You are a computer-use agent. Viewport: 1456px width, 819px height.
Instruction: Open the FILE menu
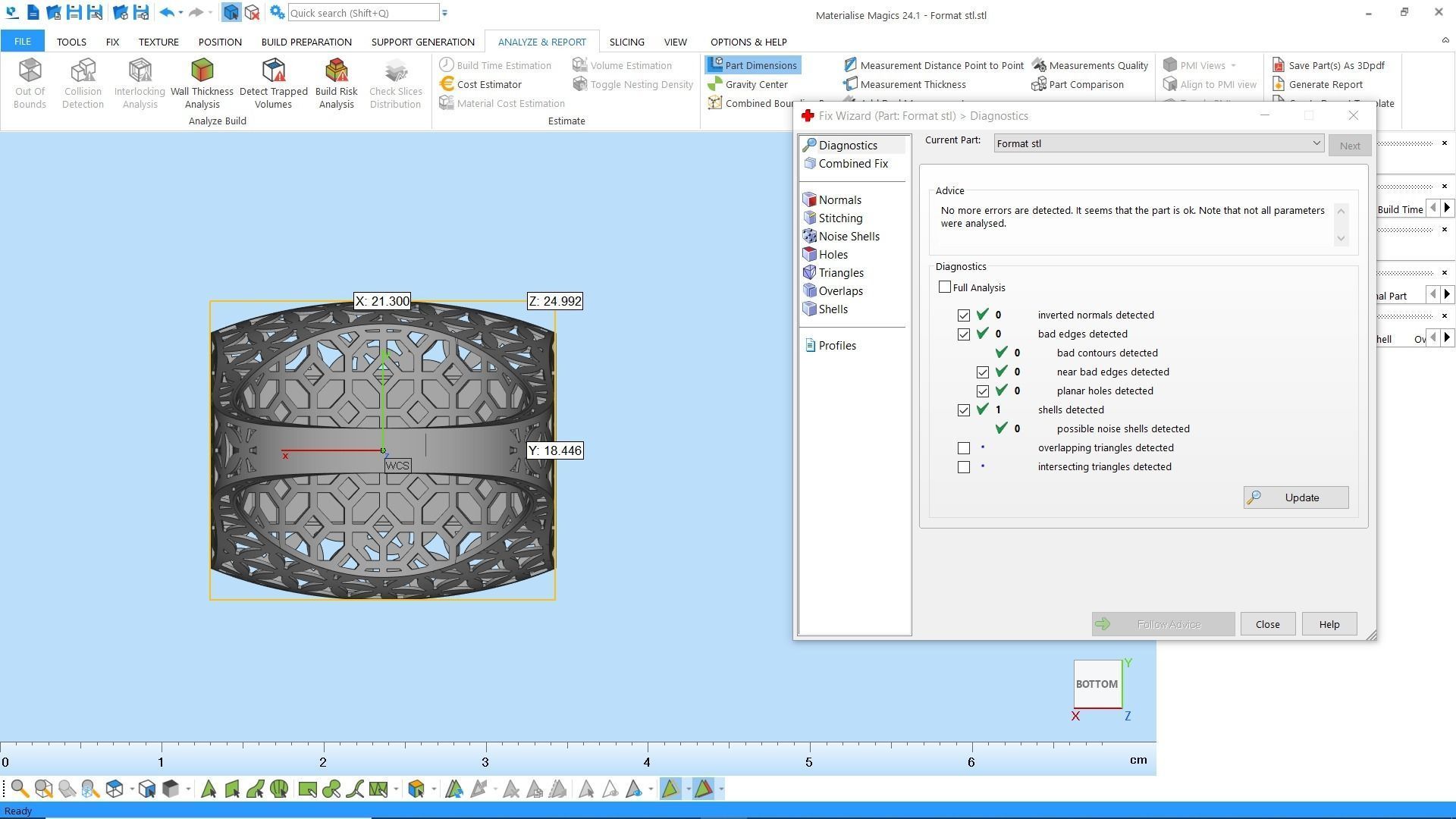[x=22, y=42]
